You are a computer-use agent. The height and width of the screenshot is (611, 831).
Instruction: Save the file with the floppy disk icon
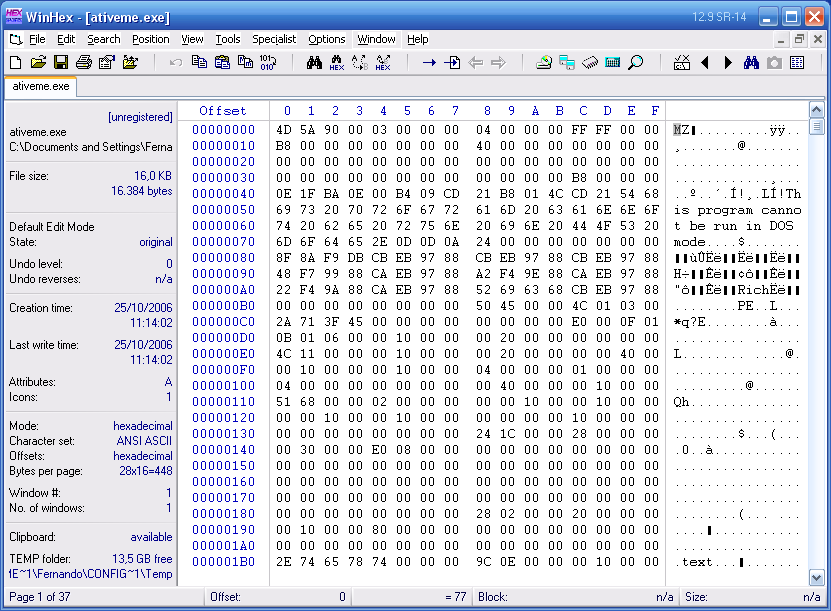pos(61,63)
